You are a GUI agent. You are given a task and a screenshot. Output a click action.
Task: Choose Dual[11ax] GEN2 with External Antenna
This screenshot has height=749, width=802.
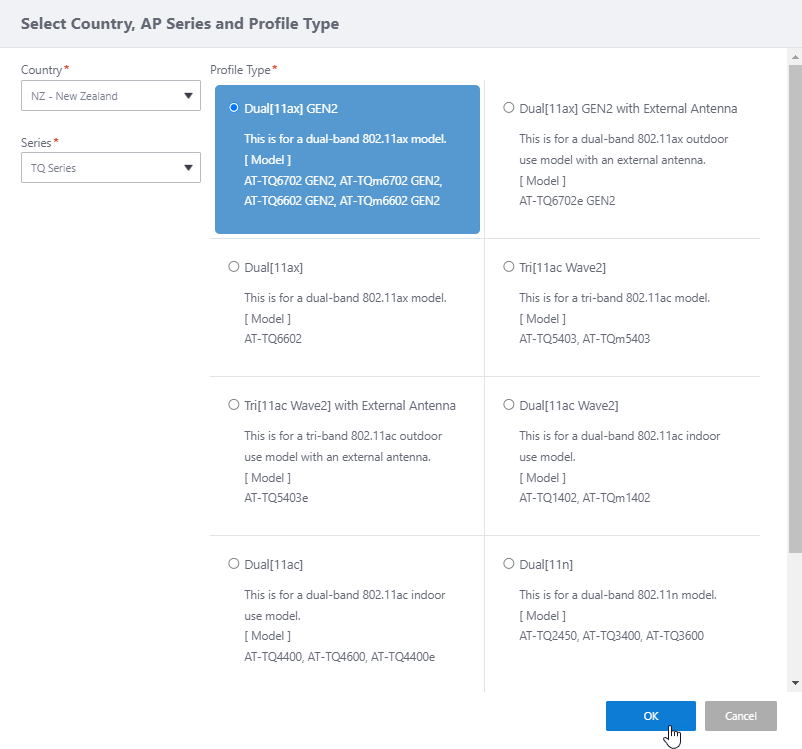[509, 108]
